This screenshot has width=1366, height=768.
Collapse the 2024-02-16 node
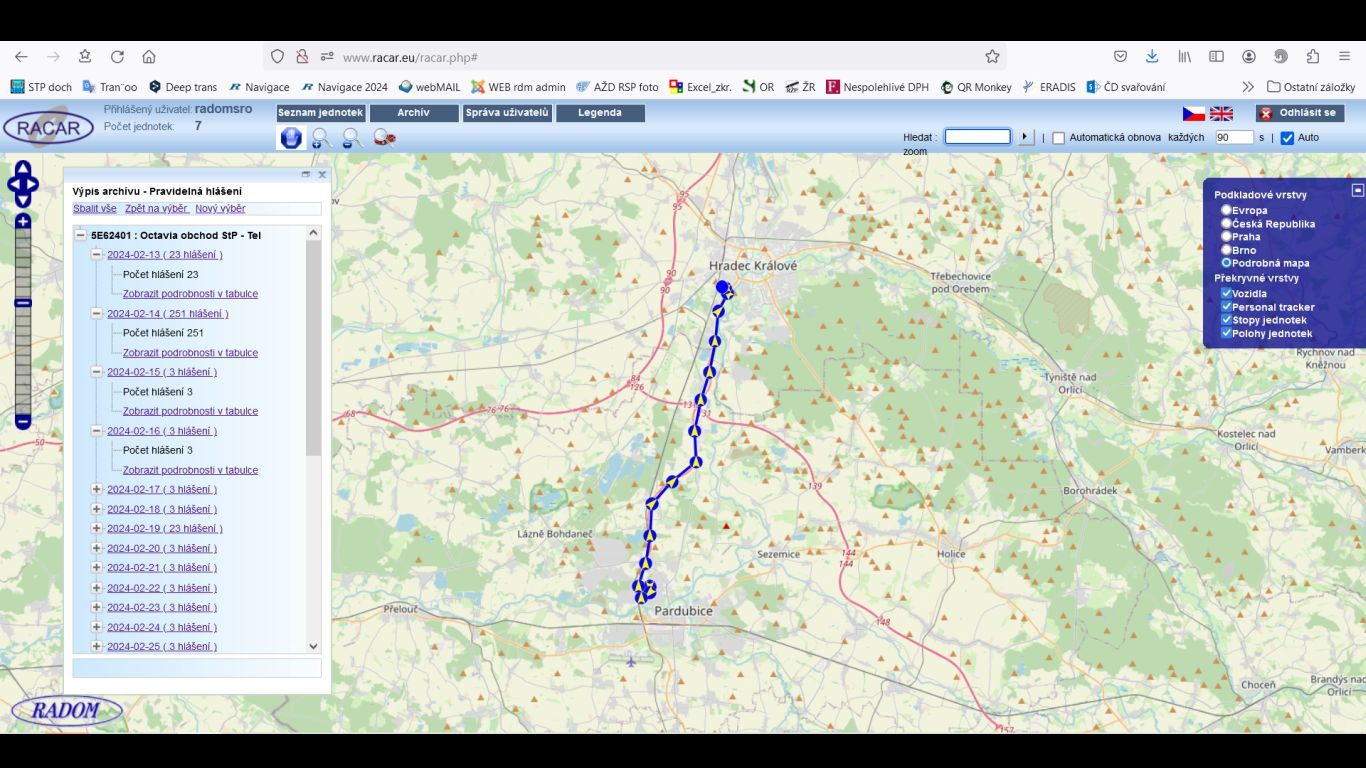pos(97,430)
